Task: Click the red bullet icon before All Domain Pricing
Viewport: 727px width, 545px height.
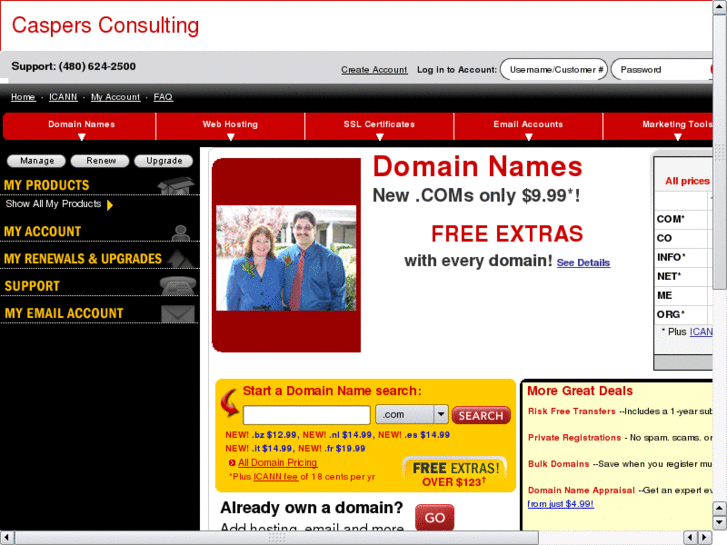Action: pyautogui.click(x=232, y=463)
